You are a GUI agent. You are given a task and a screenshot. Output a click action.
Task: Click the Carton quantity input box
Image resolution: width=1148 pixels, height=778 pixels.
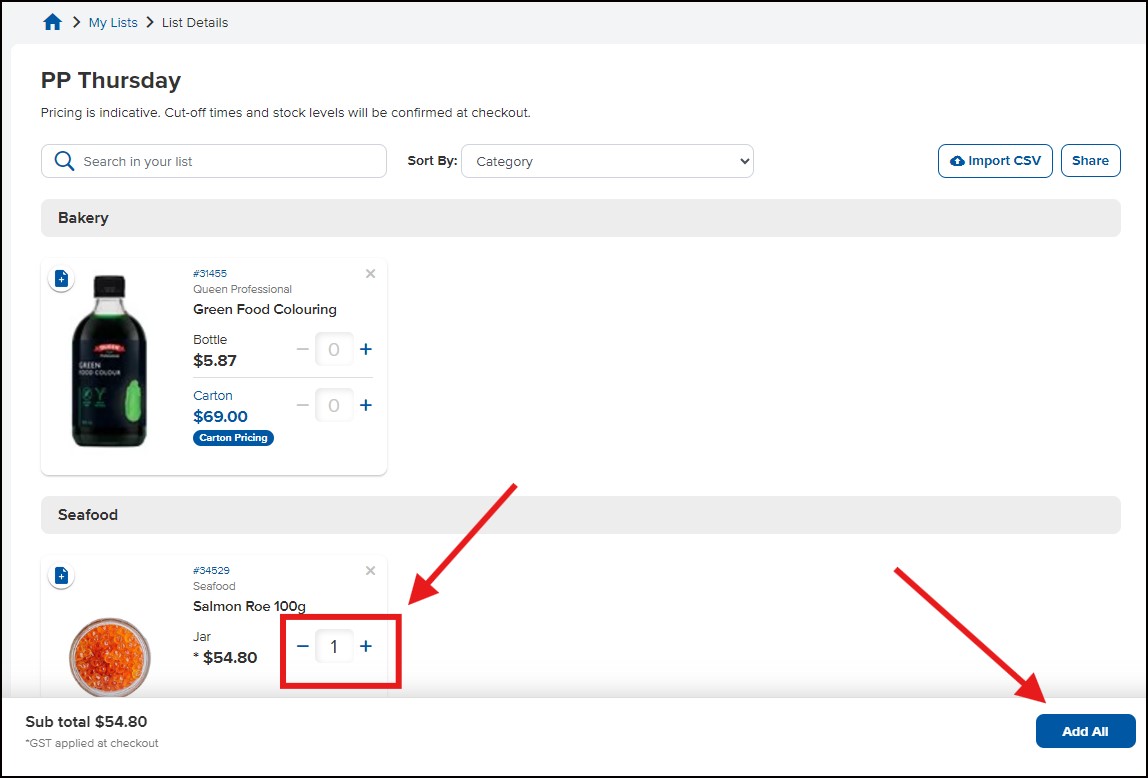coord(334,405)
